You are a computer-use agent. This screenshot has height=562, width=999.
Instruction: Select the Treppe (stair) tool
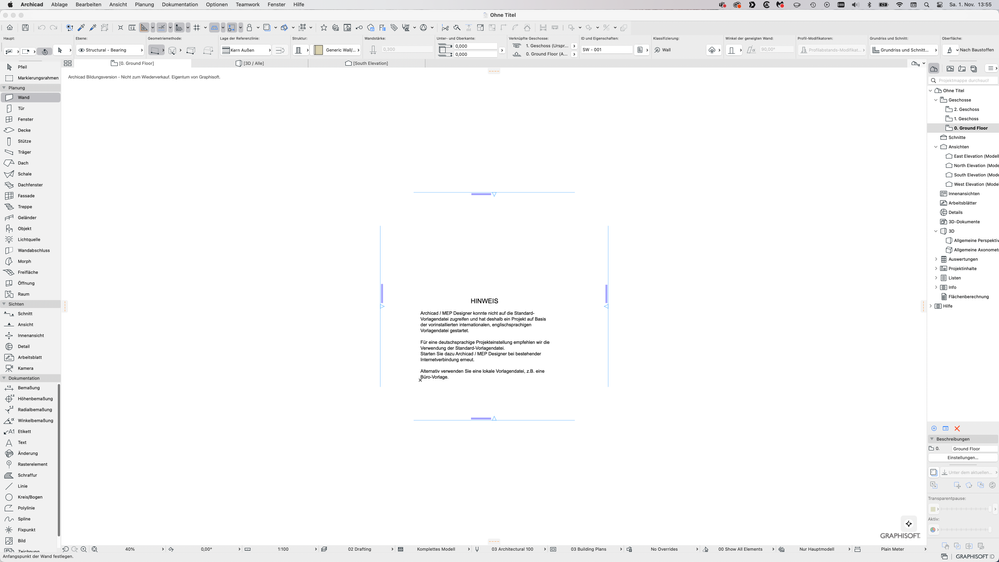(x=30, y=206)
